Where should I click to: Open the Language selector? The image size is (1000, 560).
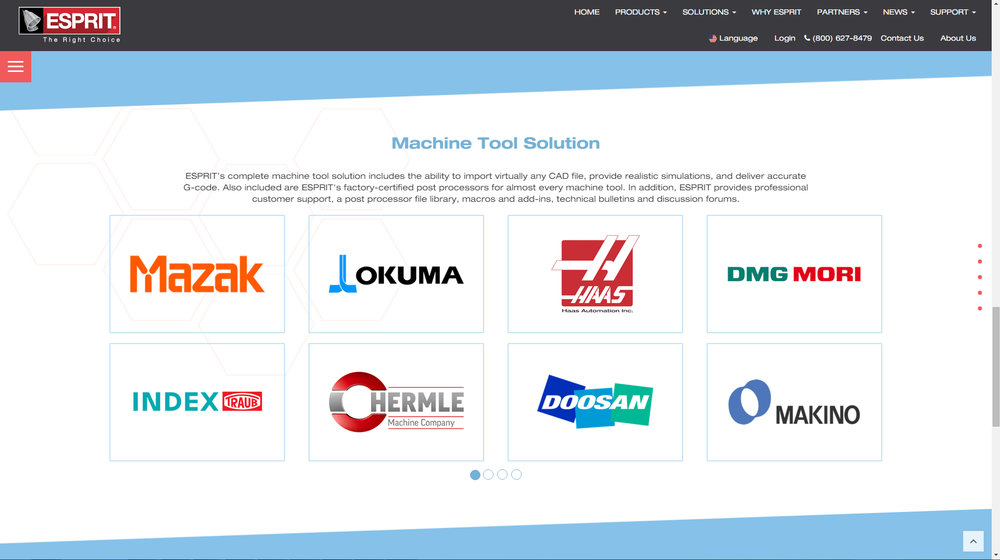(733, 38)
